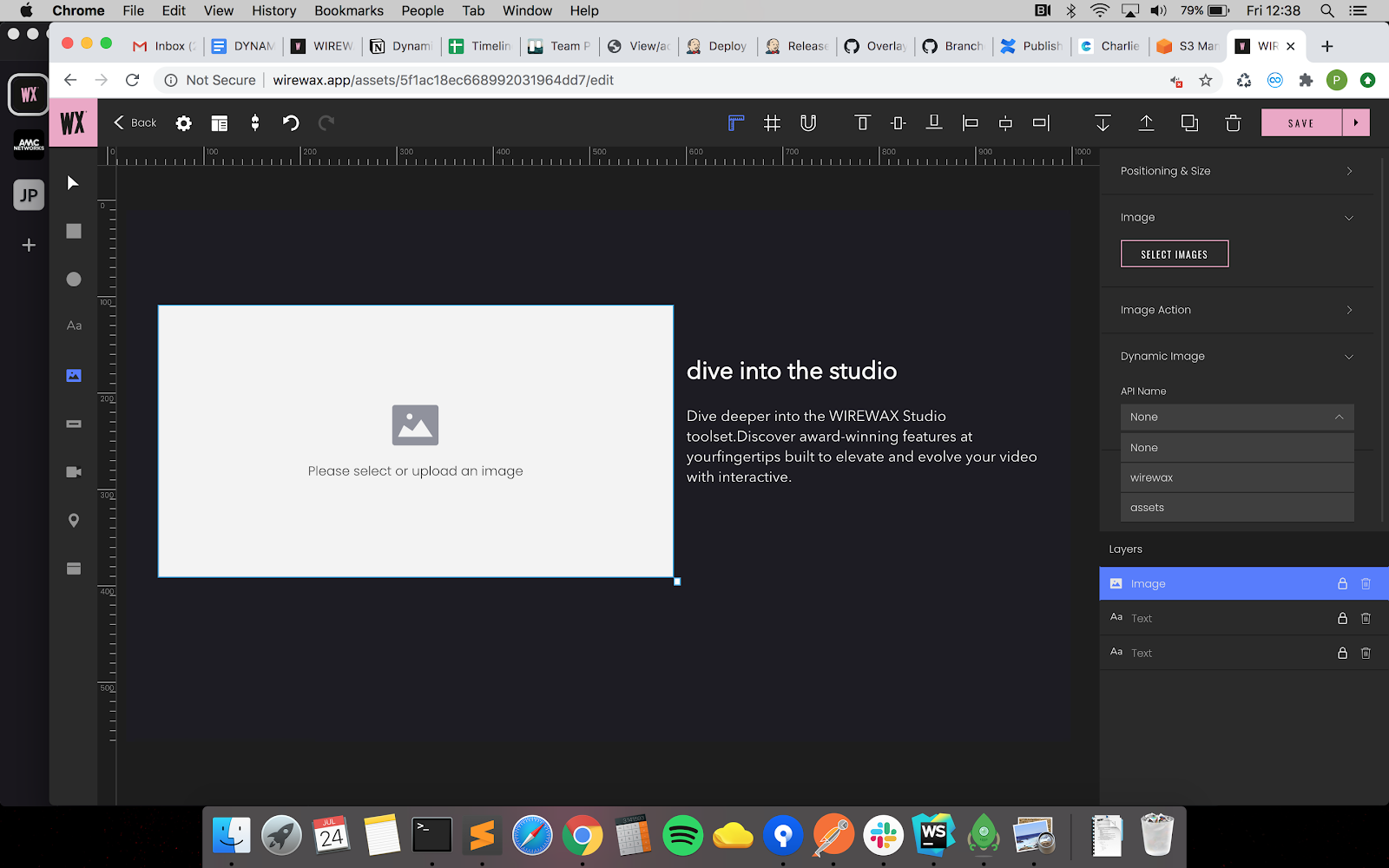Toggle the grid overlay icon
This screenshot has height=868, width=1389.
click(x=772, y=123)
